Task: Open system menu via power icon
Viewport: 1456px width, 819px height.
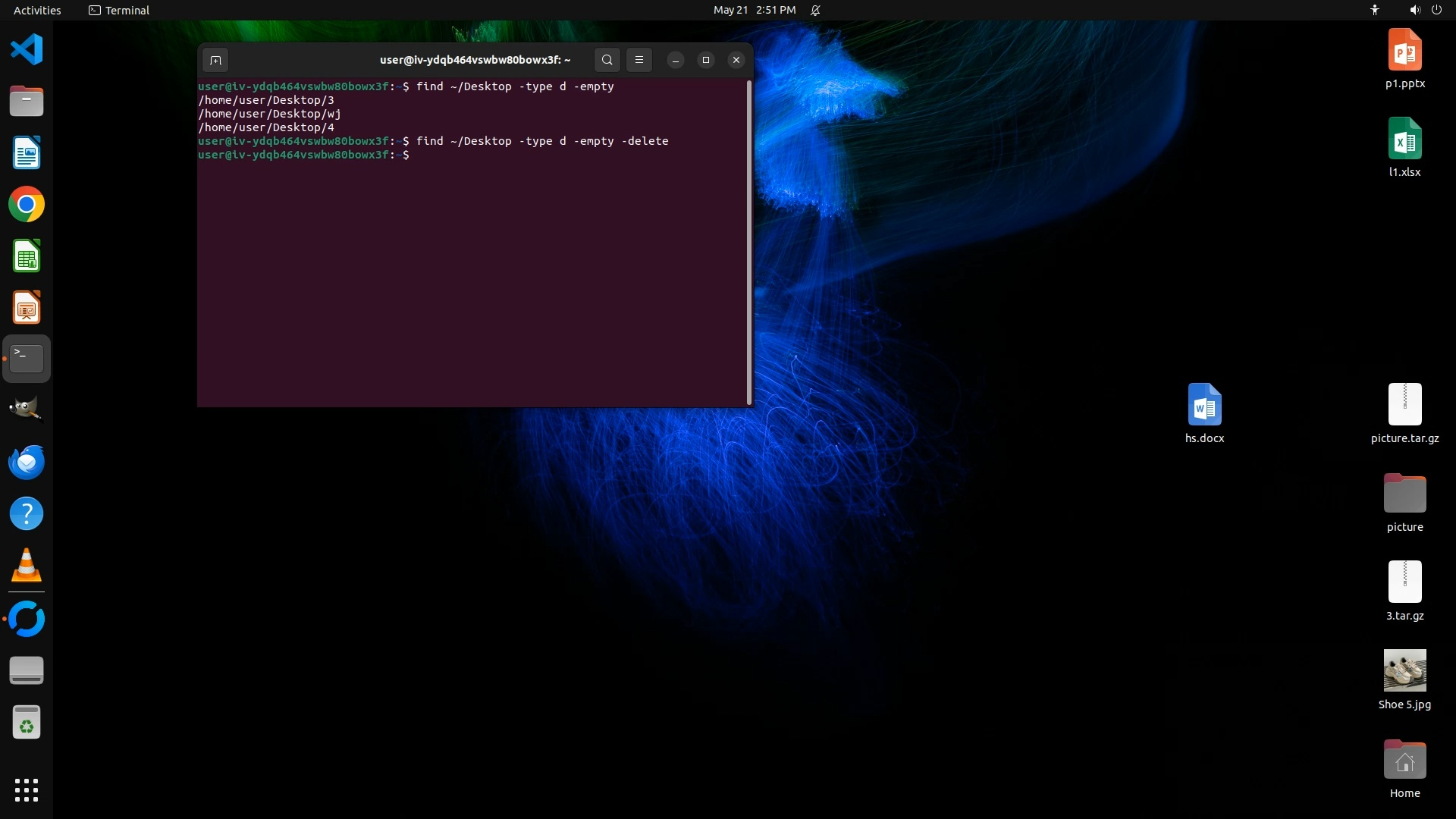Action: 1436,10
